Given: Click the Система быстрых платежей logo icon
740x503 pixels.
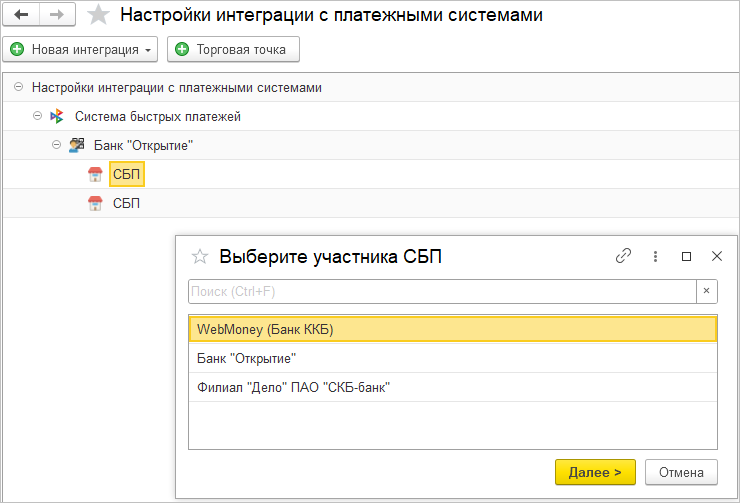Looking at the screenshot, I should [x=57, y=116].
